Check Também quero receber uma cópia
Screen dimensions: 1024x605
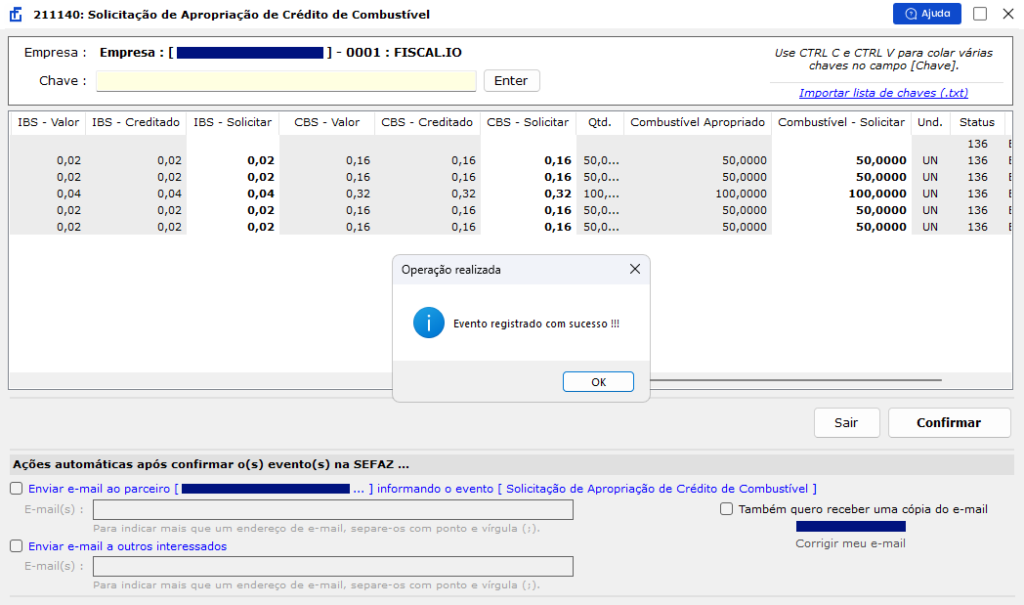pyautogui.click(x=726, y=509)
